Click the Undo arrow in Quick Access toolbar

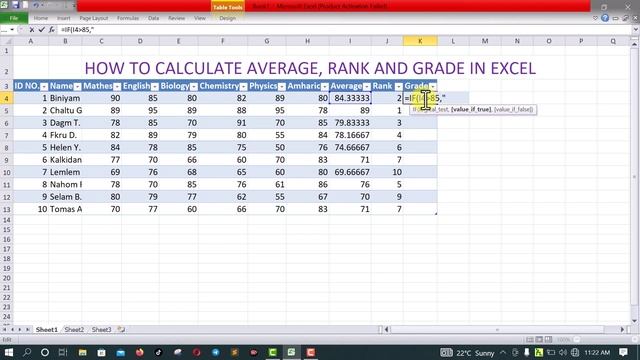[36, 5]
